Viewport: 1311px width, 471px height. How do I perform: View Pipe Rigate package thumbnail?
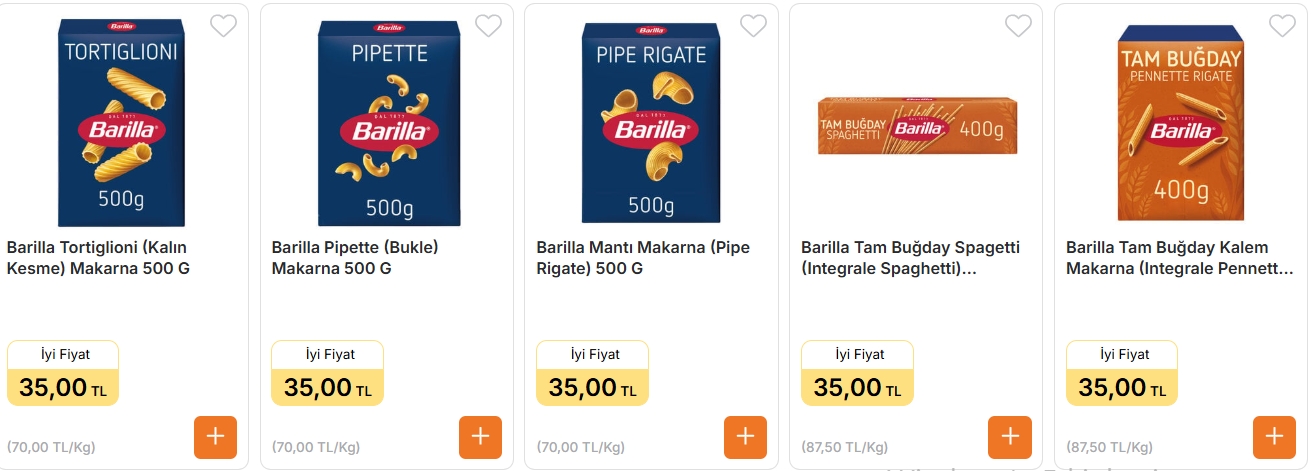pos(651,122)
